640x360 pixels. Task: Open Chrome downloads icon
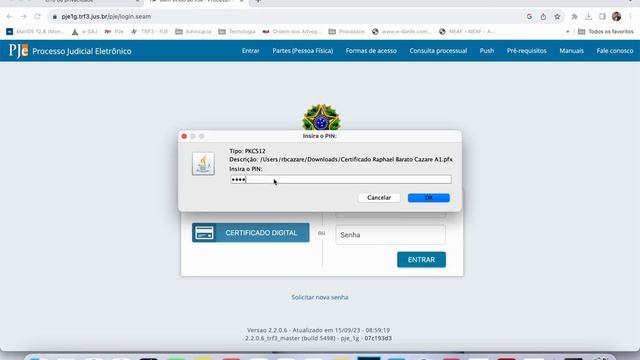[x=589, y=16]
